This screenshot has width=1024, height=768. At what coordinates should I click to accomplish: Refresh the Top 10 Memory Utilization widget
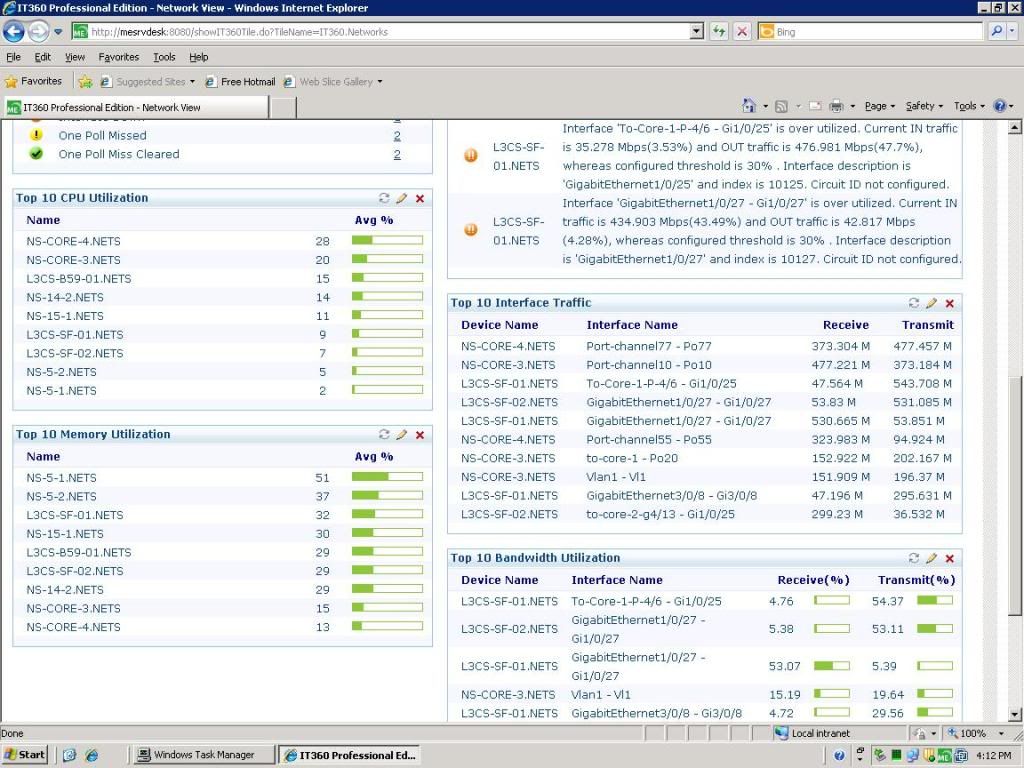[384, 434]
